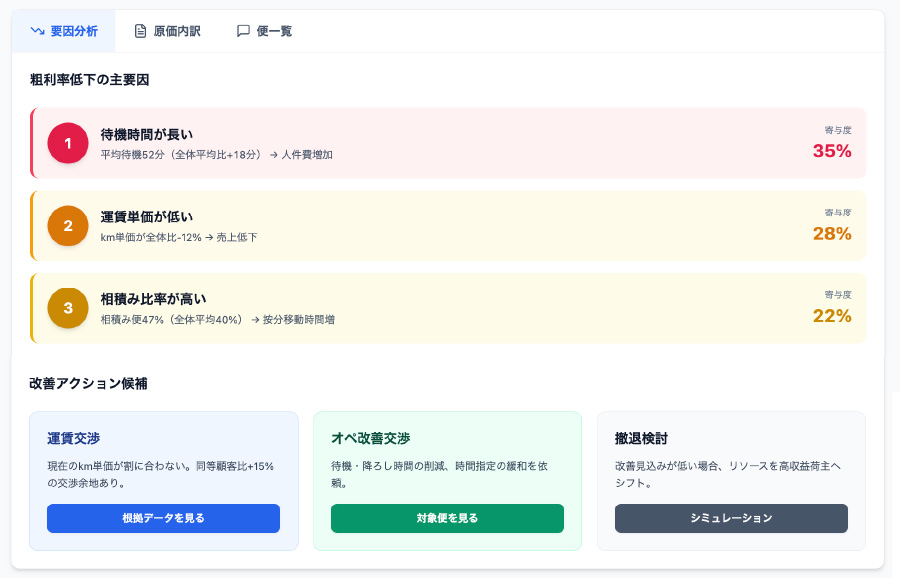900x578 pixels.
Task: Click the 運賃交渉 card heading
Action: [73, 439]
